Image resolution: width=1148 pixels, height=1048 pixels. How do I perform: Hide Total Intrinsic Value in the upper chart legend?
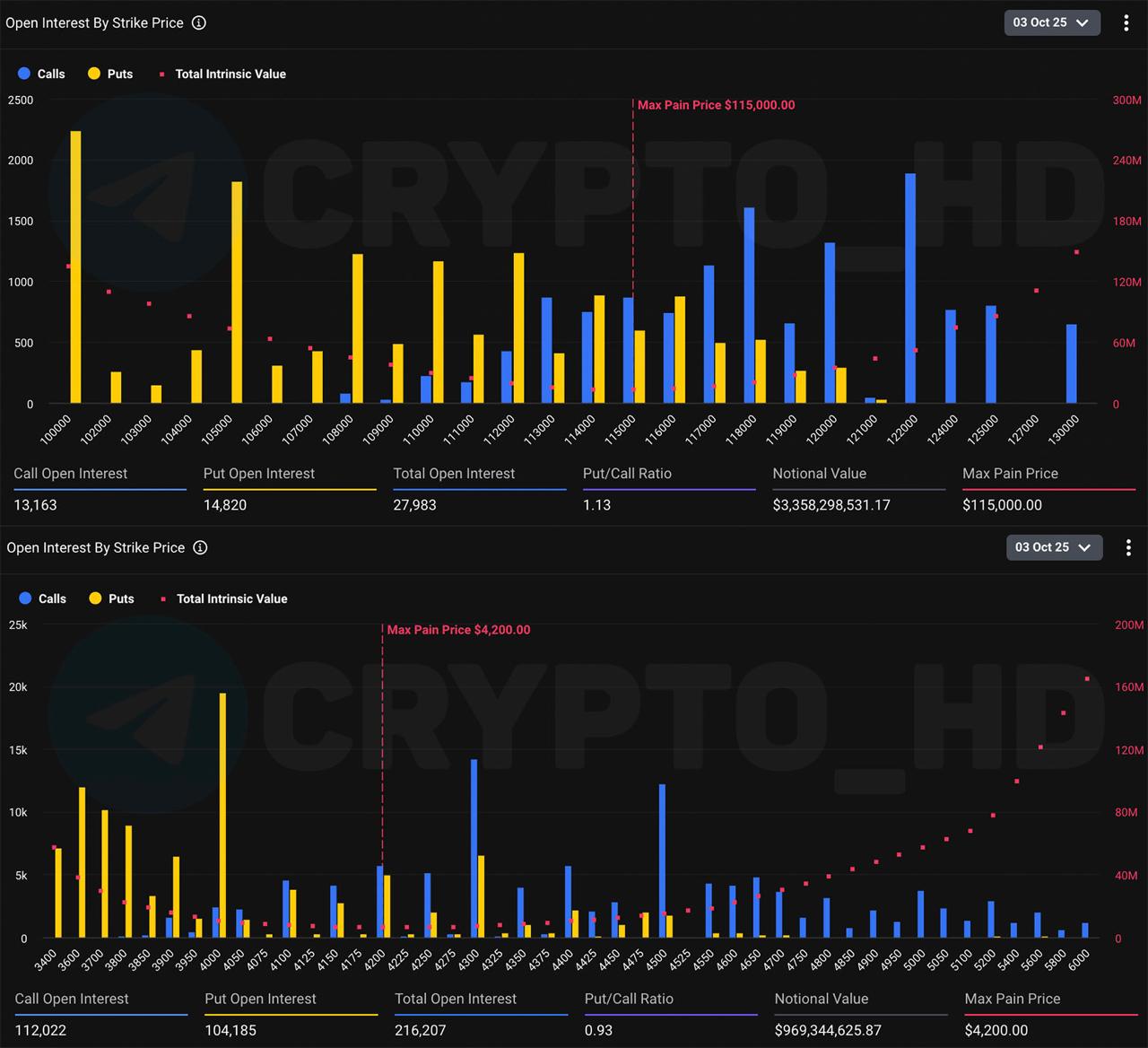click(222, 74)
